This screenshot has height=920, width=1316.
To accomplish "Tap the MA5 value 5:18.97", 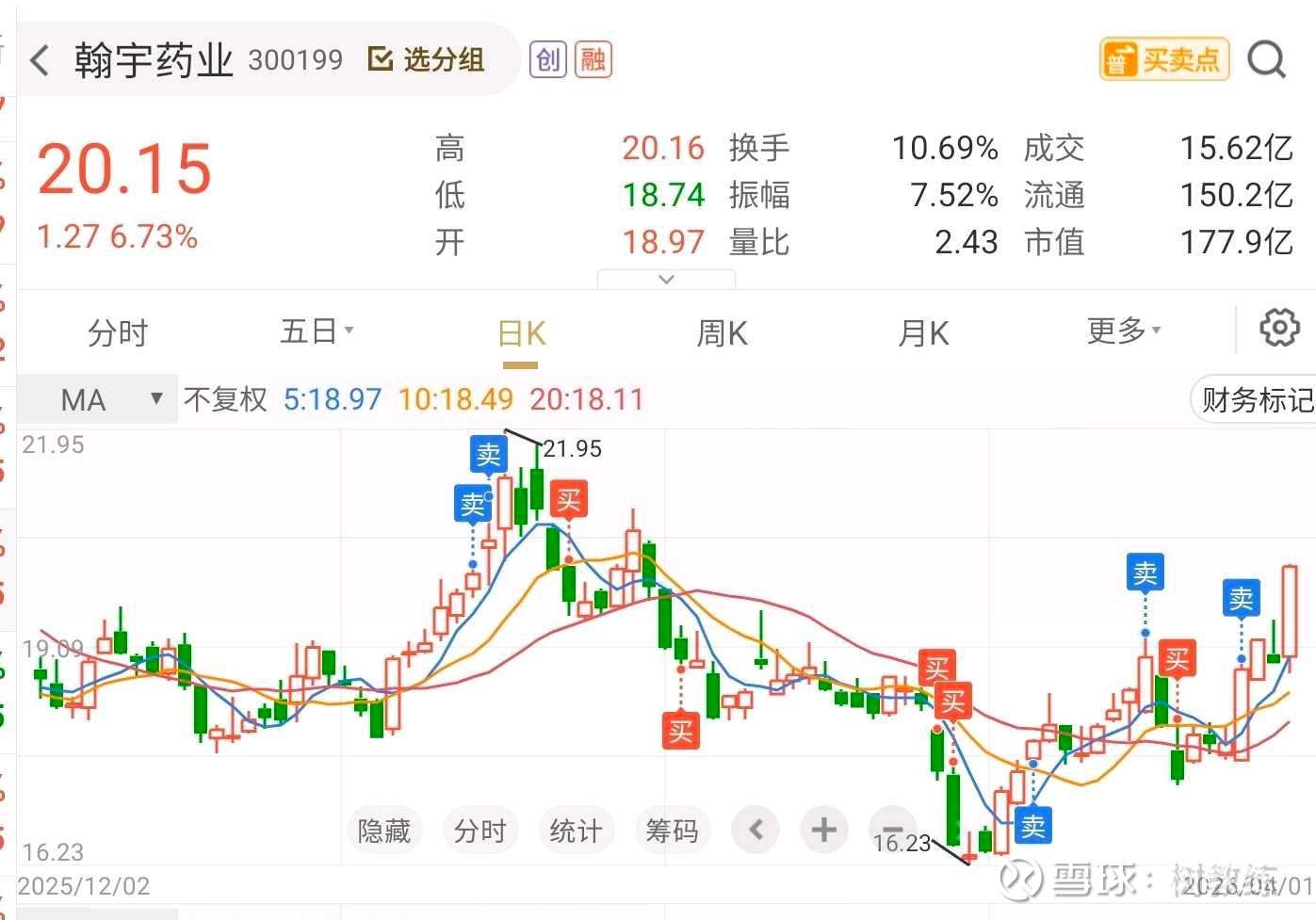I will pos(333,399).
